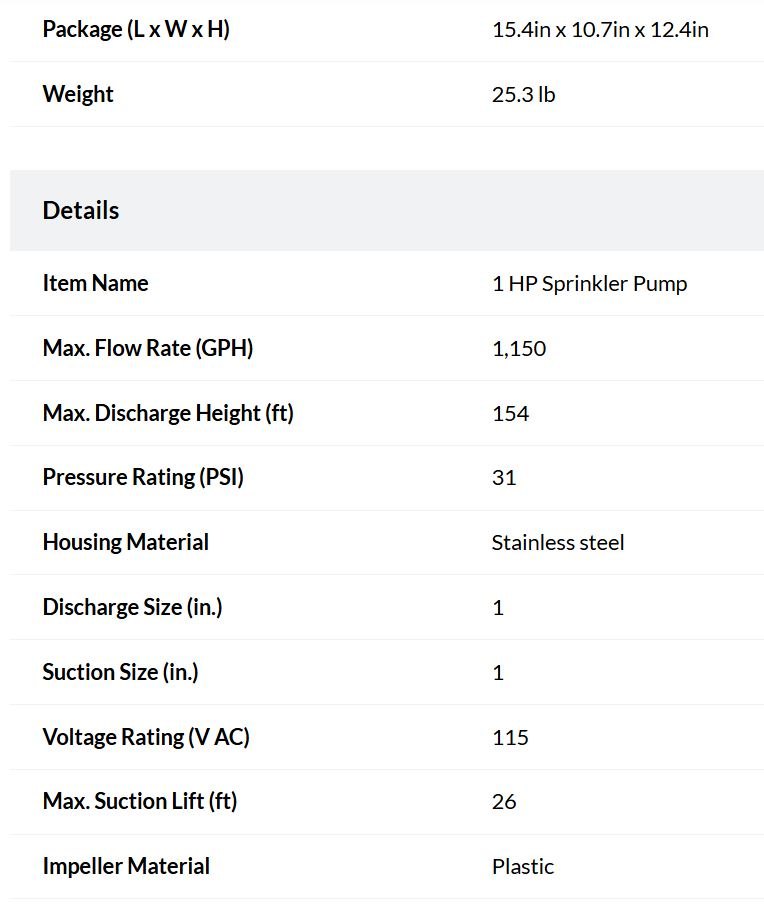This screenshot has width=764, height=911.
Task: Select the Max. Discharge Height (ft) label
Action: 168,413
